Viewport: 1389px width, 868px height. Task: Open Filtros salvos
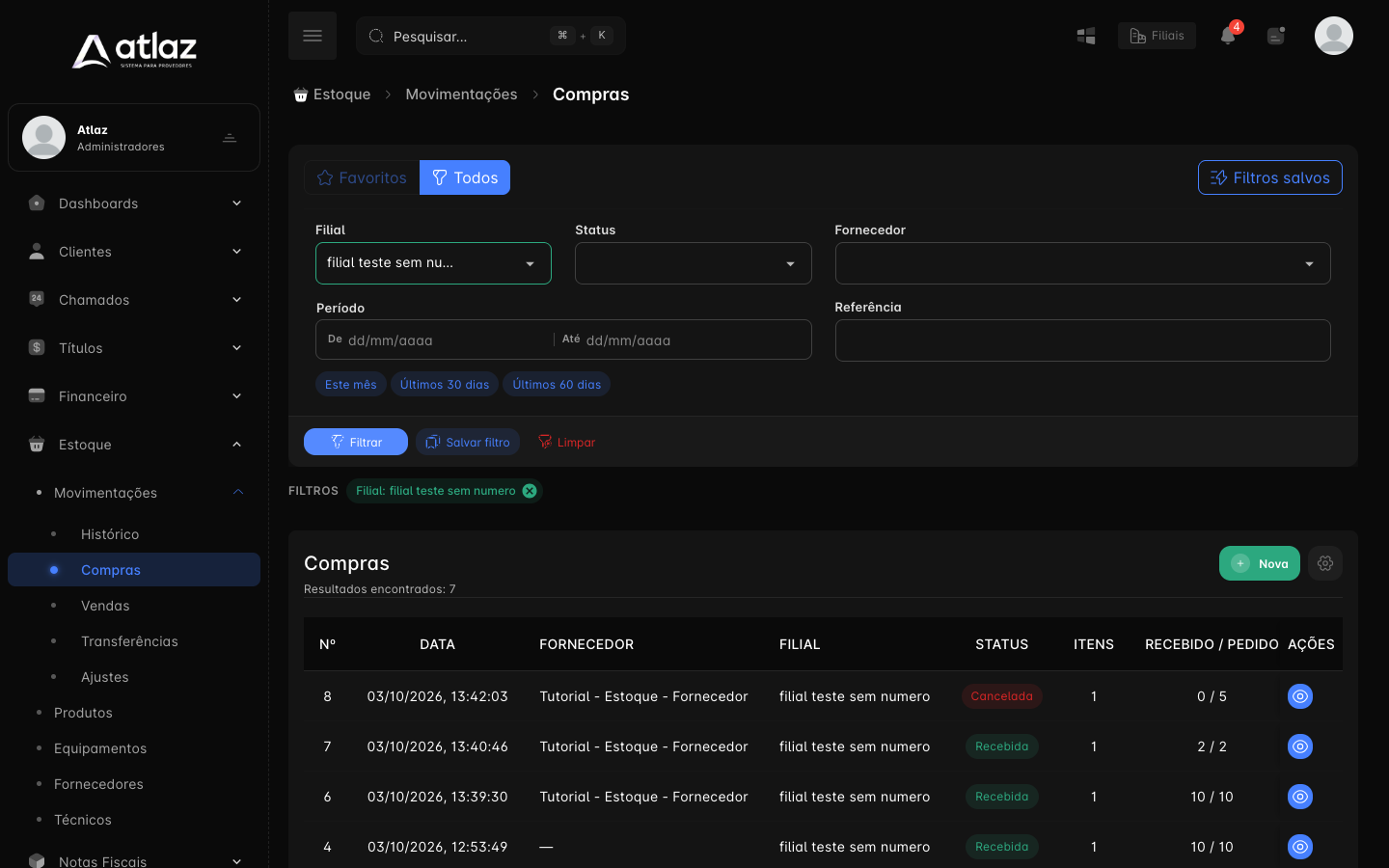1269,177
